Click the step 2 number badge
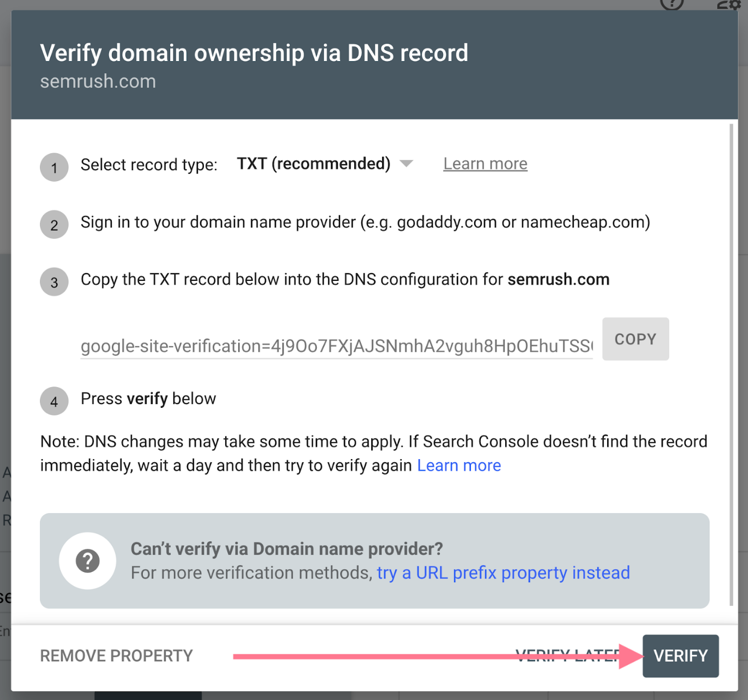Viewport: 748px width, 700px height. [x=54, y=225]
